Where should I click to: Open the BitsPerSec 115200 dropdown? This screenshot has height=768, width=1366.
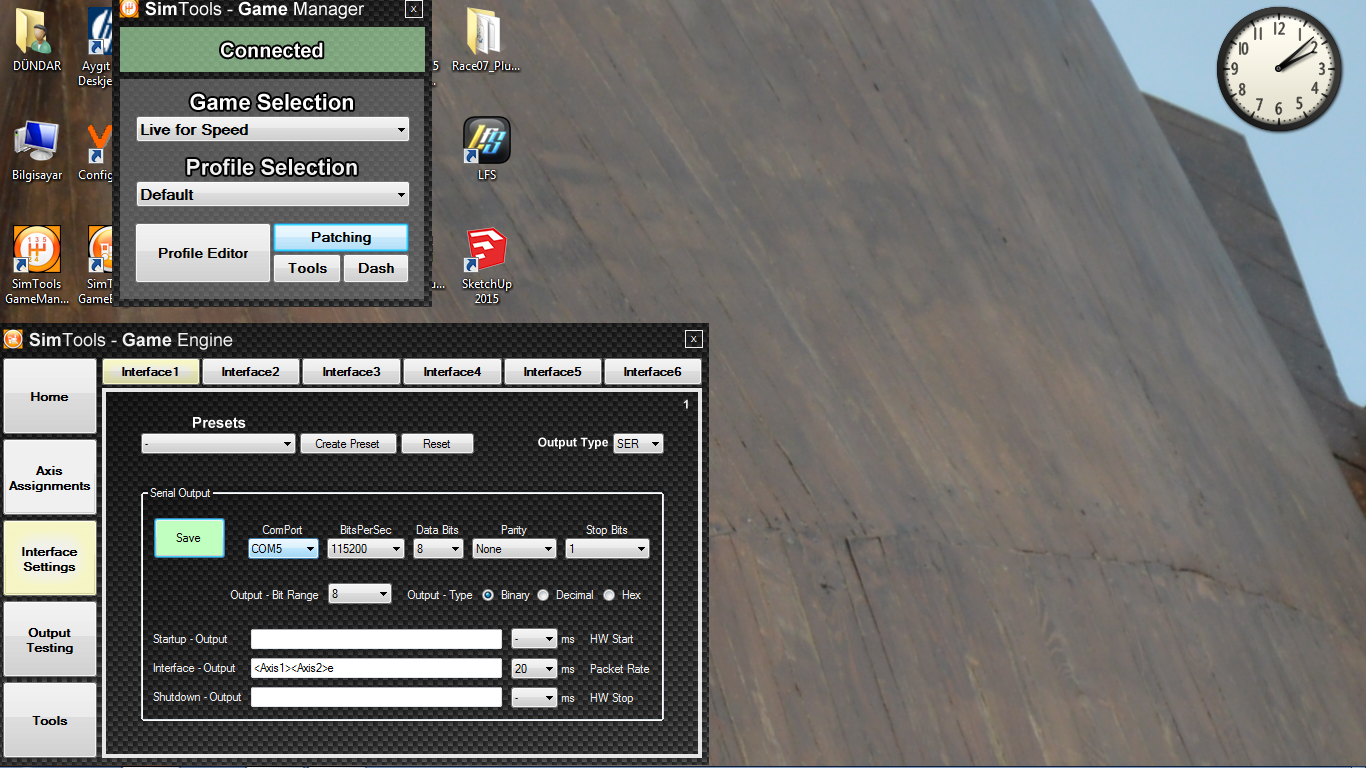point(366,549)
